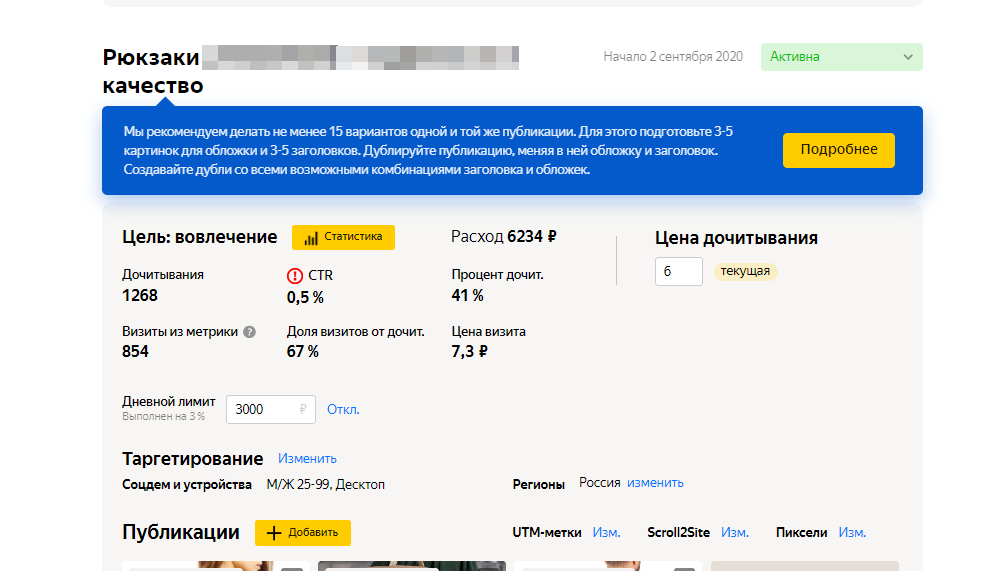Open the Статистика bar chart button

coord(343,237)
